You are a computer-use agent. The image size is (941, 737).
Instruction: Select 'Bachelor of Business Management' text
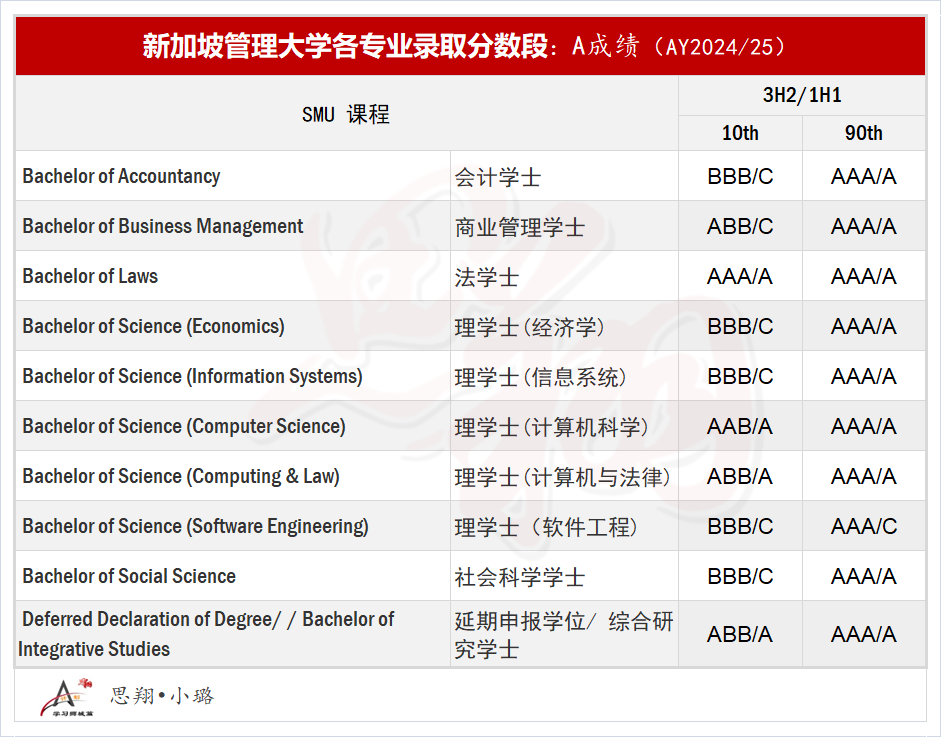(163, 226)
